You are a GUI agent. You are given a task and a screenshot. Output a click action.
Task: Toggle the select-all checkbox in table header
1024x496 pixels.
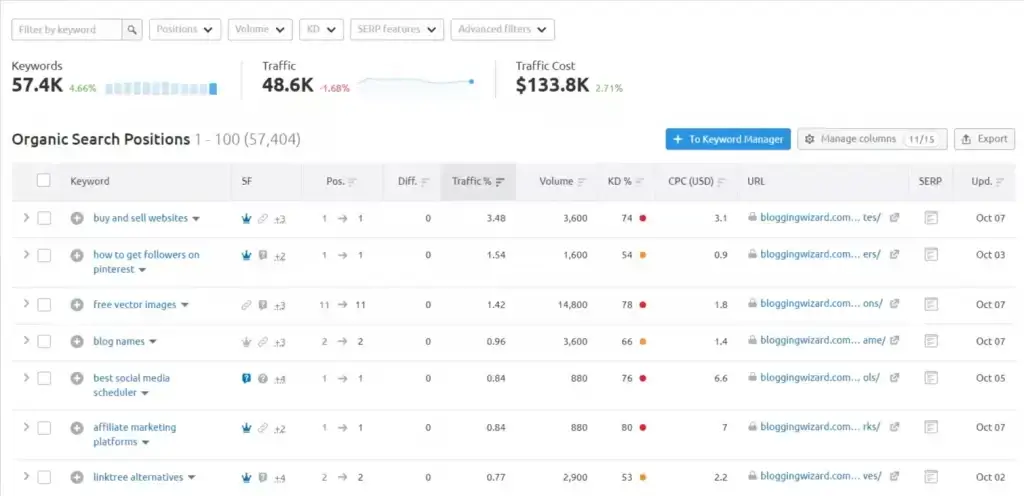coord(44,181)
